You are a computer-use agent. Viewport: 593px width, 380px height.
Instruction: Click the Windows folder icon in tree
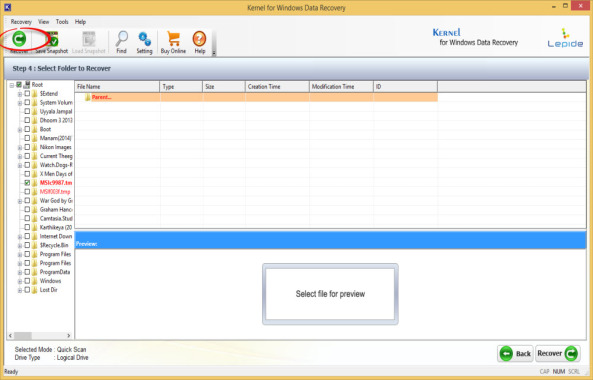tap(35, 281)
